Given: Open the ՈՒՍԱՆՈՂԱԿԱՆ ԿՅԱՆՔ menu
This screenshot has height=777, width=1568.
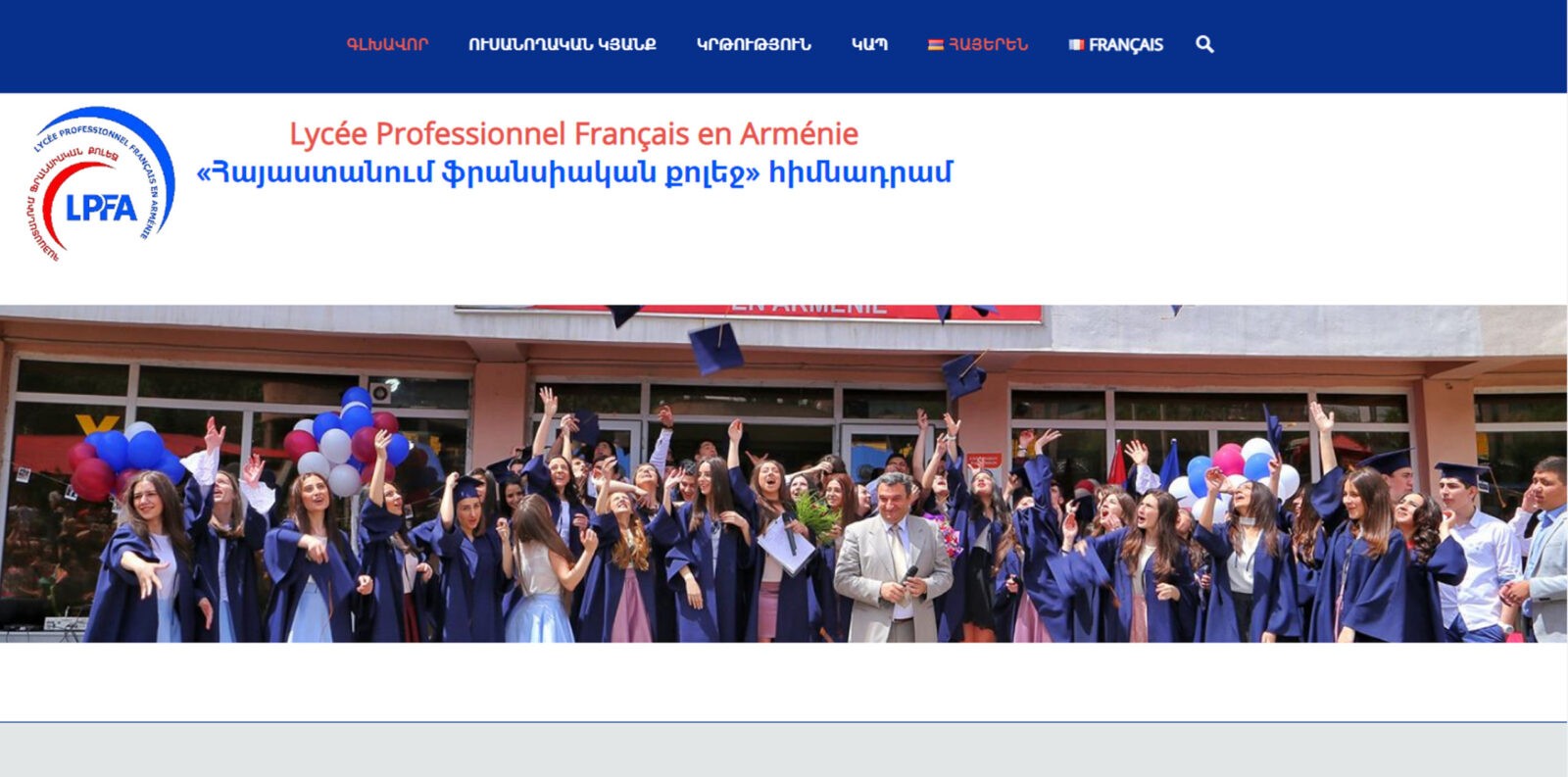Looking at the screenshot, I should click(563, 44).
